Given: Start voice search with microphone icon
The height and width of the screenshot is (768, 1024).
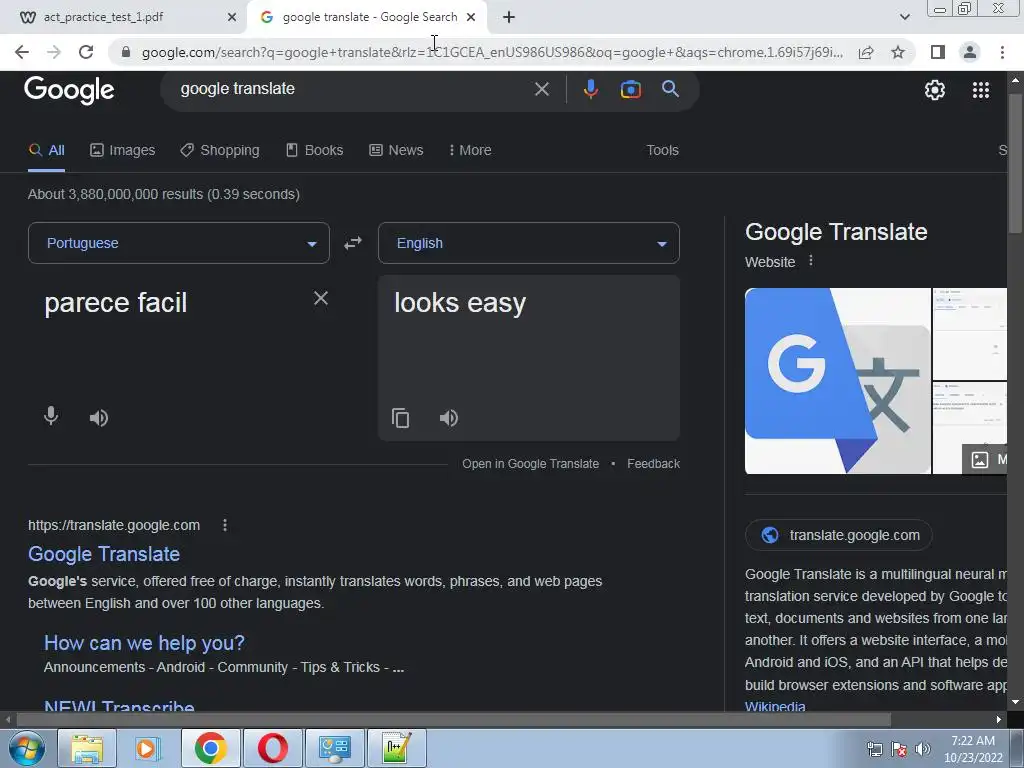Looking at the screenshot, I should pyautogui.click(x=590, y=89).
